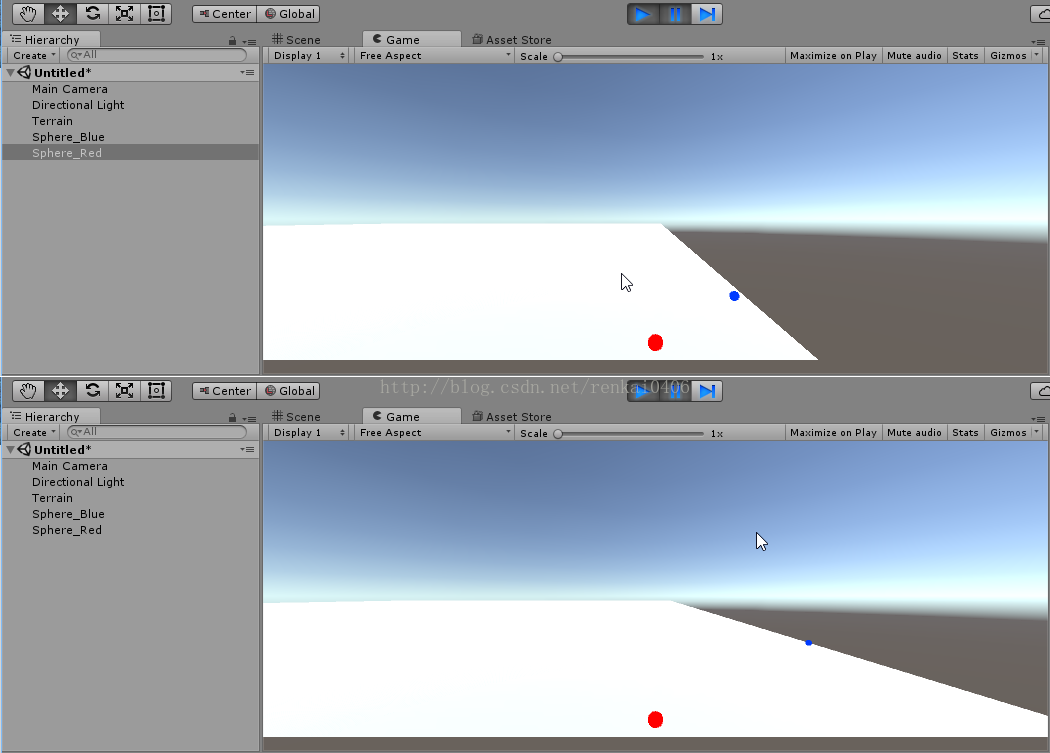Select the Game tab in the upper editor
Viewport: 1050px width, 753px height.
(411, 40)
